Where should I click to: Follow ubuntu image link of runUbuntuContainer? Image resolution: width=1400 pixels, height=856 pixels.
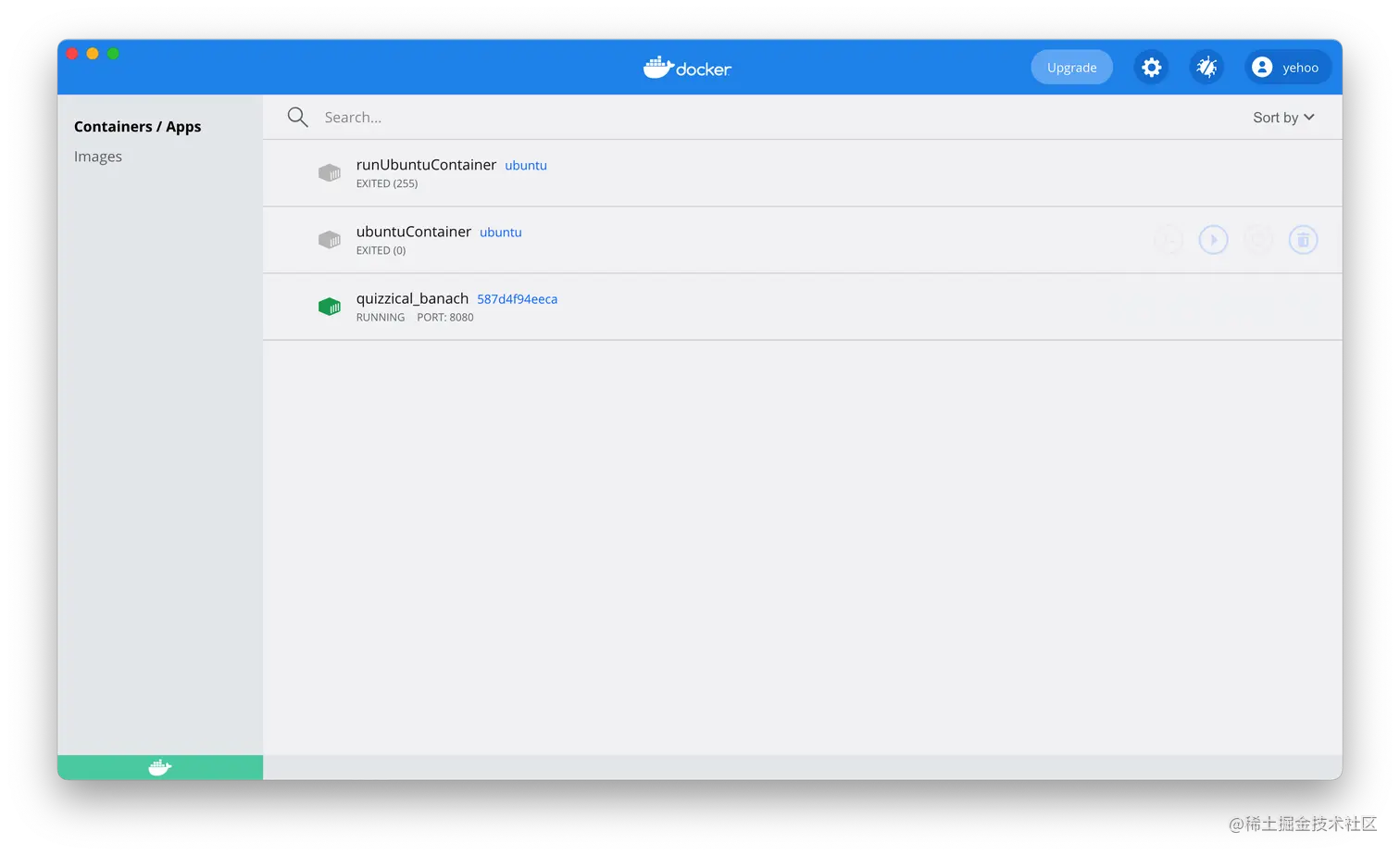[526, 166]
